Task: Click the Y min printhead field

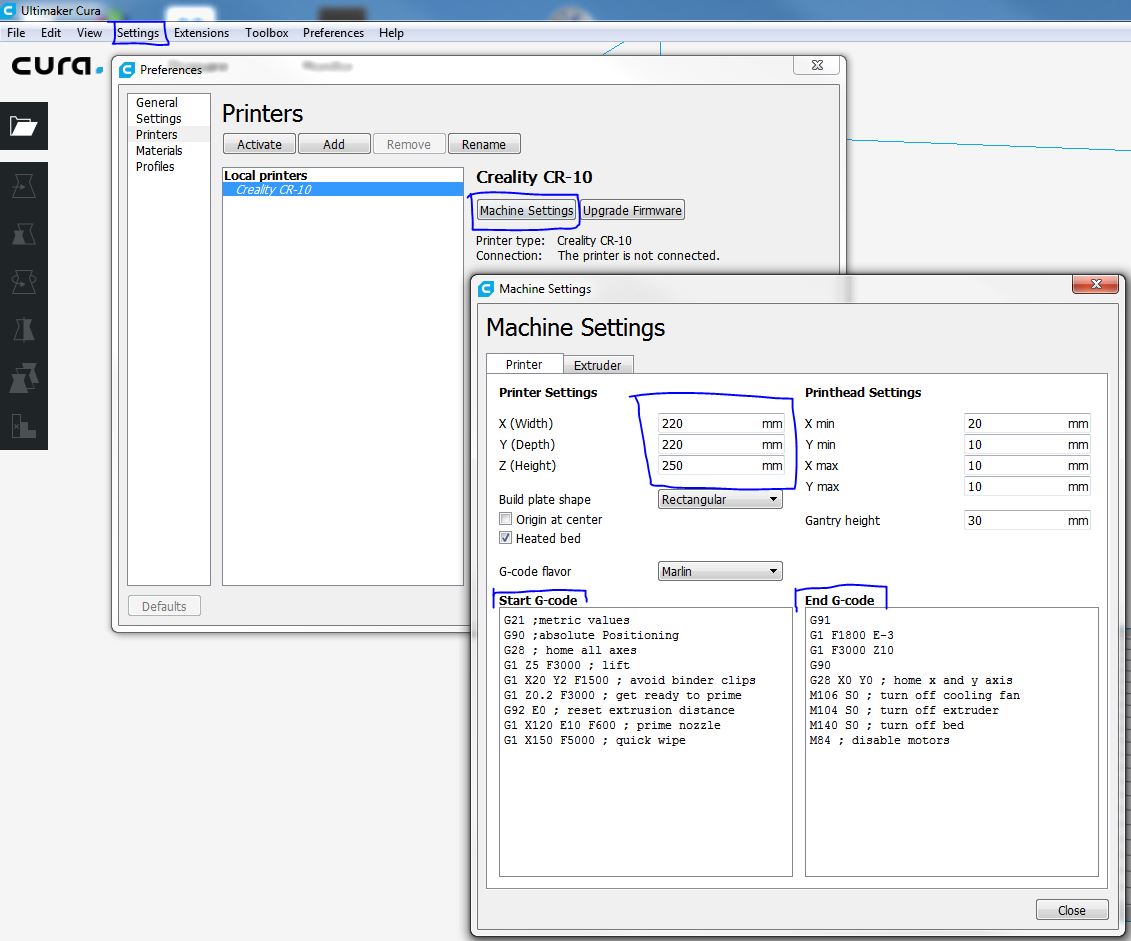Action: [1026, 444]
